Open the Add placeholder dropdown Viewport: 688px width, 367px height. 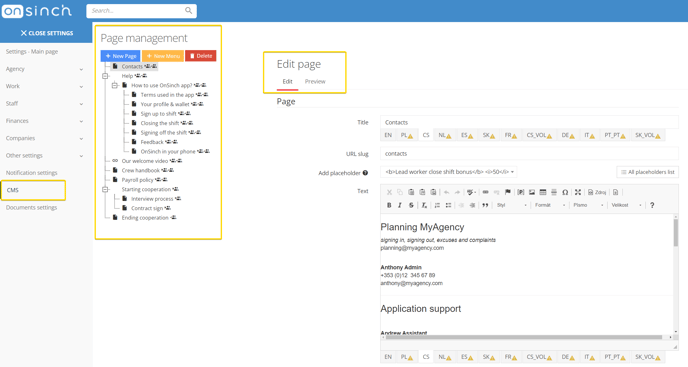click(449, 172)
